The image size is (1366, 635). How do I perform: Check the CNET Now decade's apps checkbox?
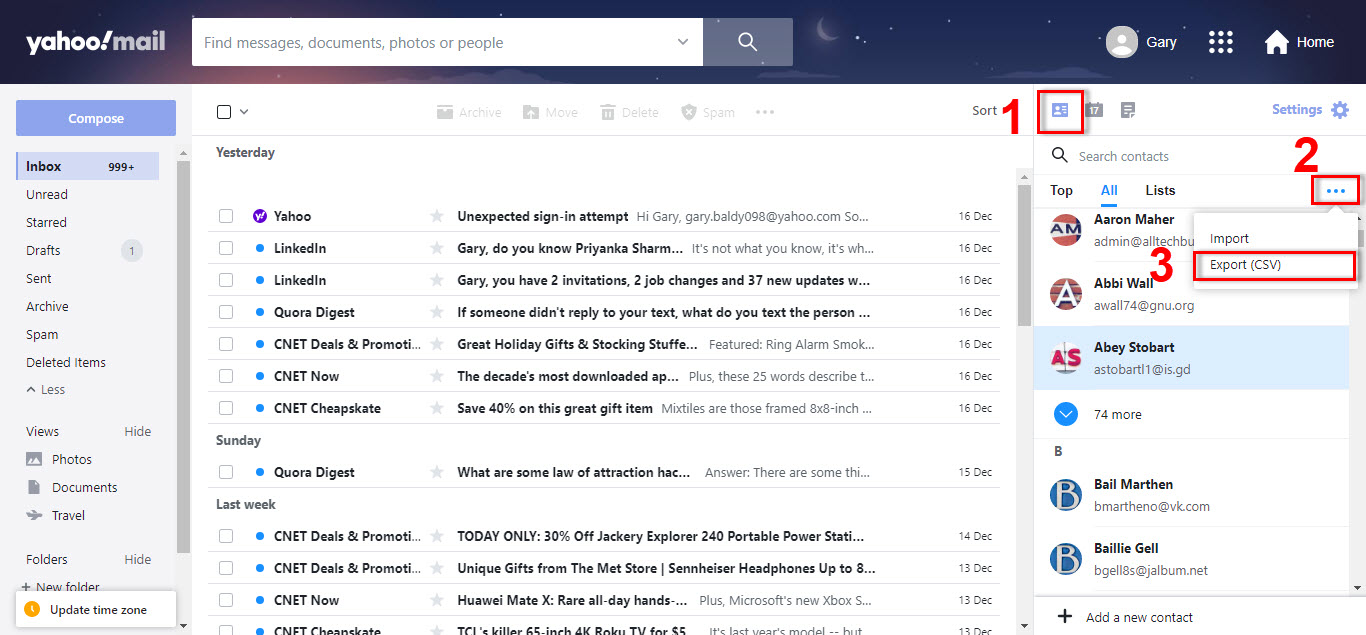(x=226, y=376)
